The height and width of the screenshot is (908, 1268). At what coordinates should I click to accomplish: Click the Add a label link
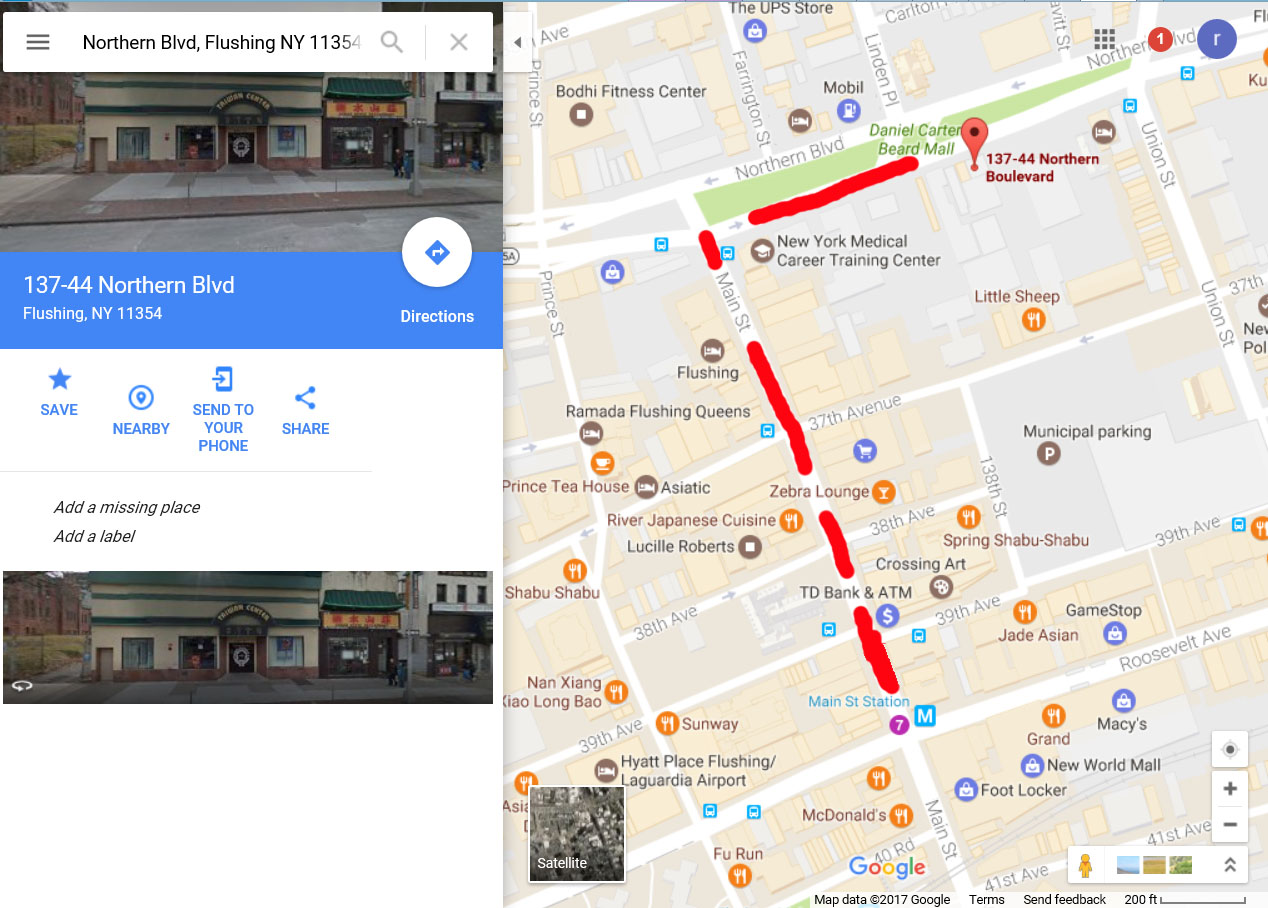(x=94, y=536)
